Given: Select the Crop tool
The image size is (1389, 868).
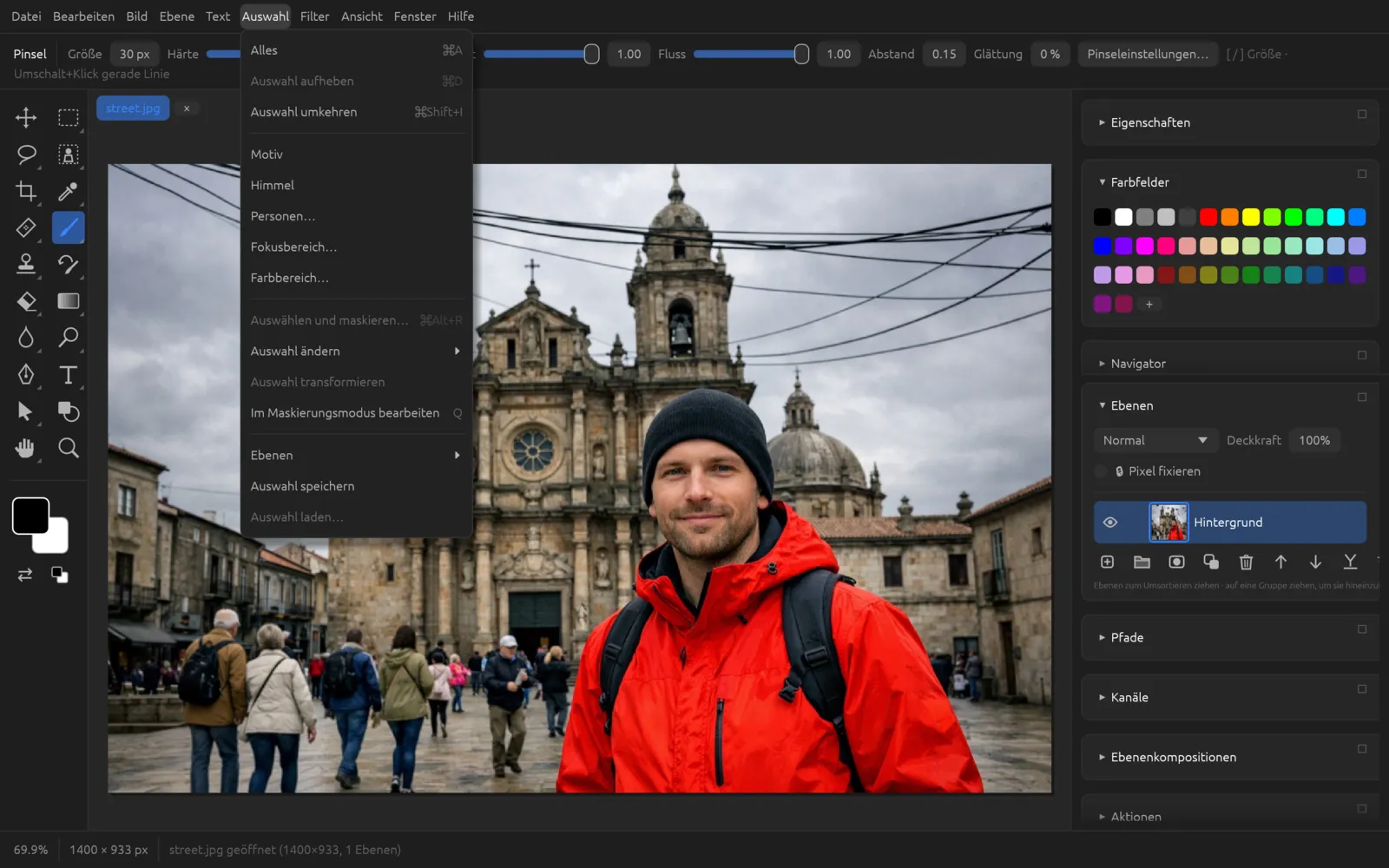Looking at the screenshot, I should point(26,191).
